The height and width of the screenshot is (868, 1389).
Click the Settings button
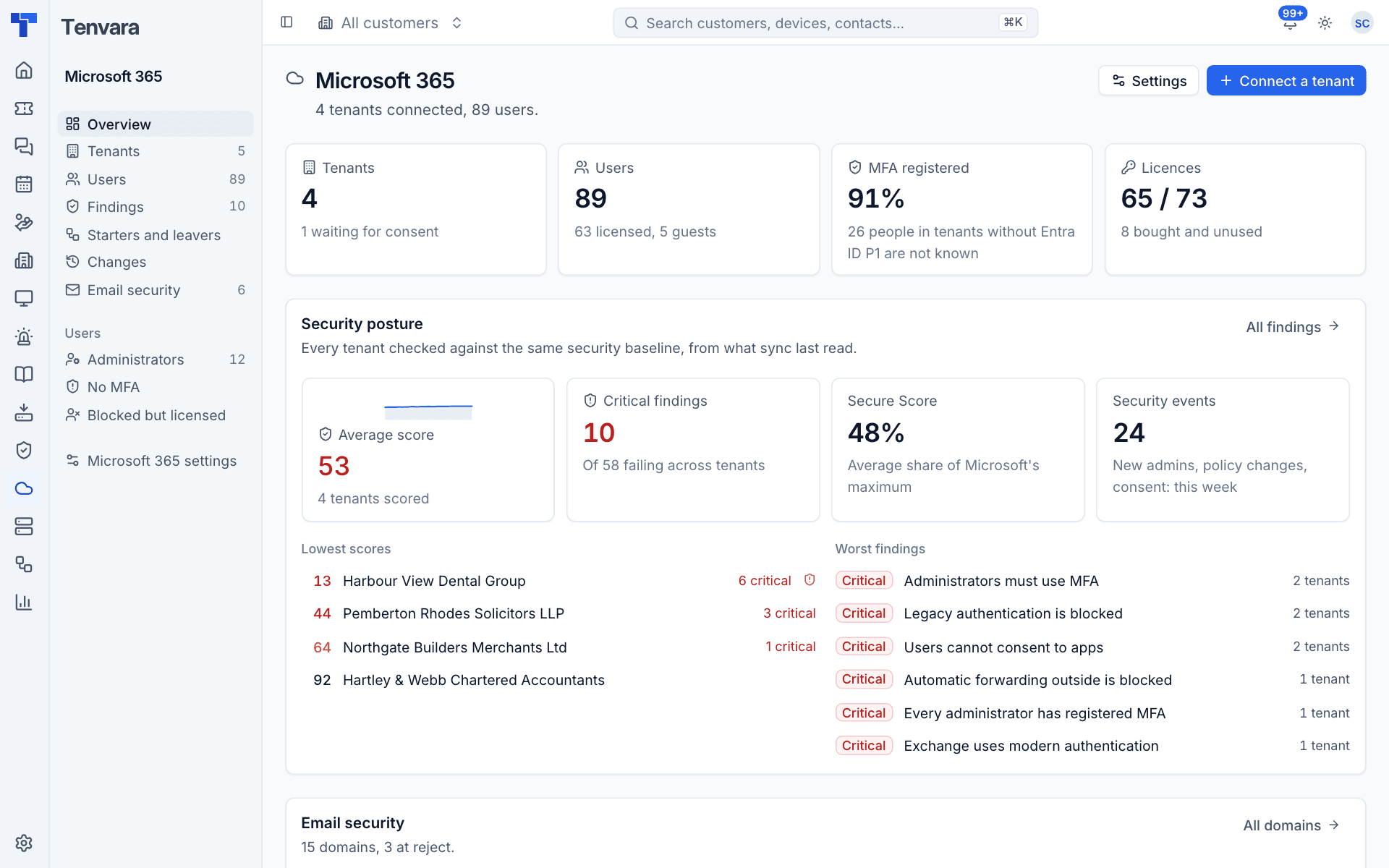pyautogui.click(x=1148, y=80)
